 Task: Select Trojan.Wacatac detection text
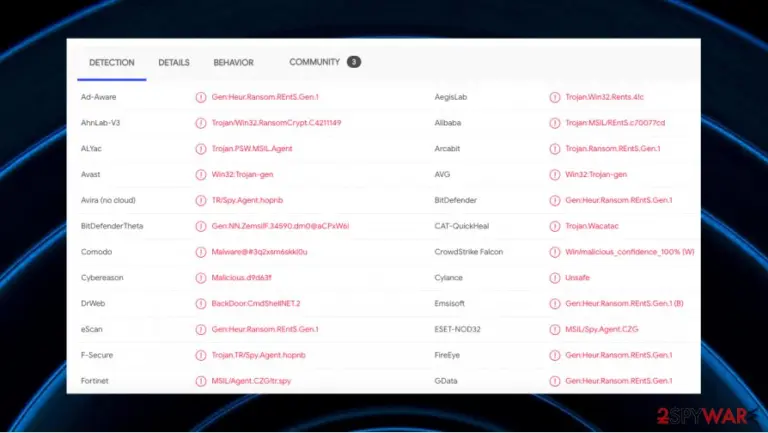coord(592,226)
